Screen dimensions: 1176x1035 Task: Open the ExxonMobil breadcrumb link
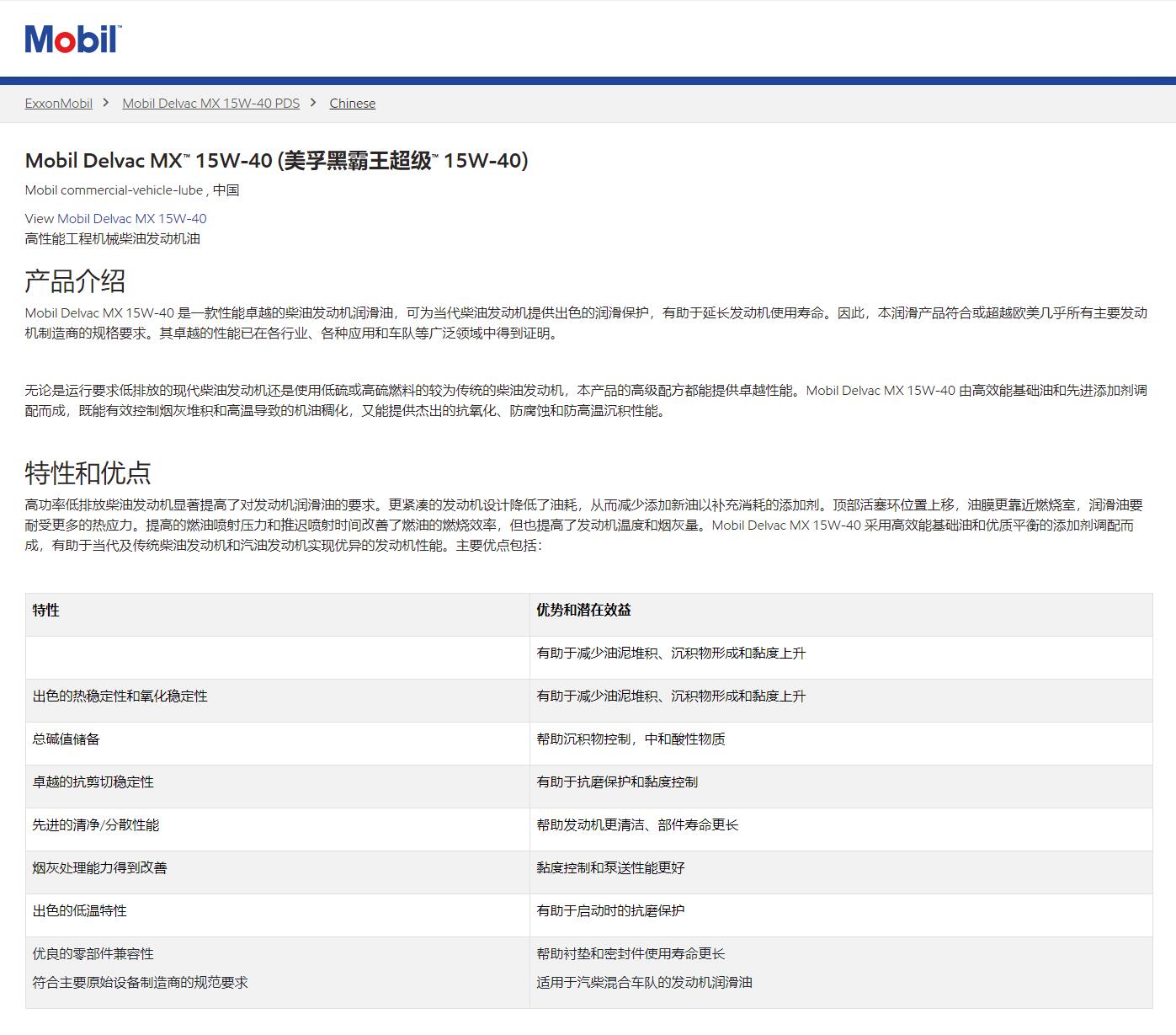pos(59,104)
